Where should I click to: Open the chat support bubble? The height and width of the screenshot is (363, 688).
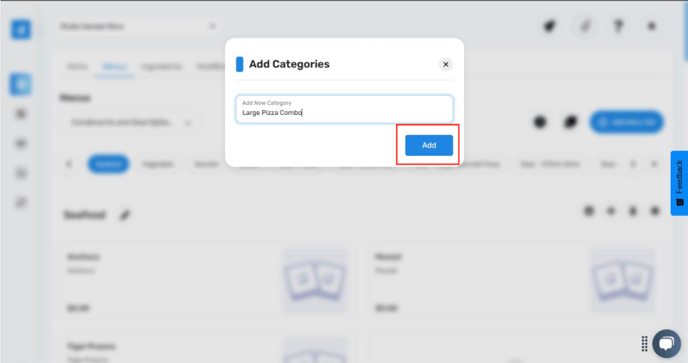coord(666,343)
